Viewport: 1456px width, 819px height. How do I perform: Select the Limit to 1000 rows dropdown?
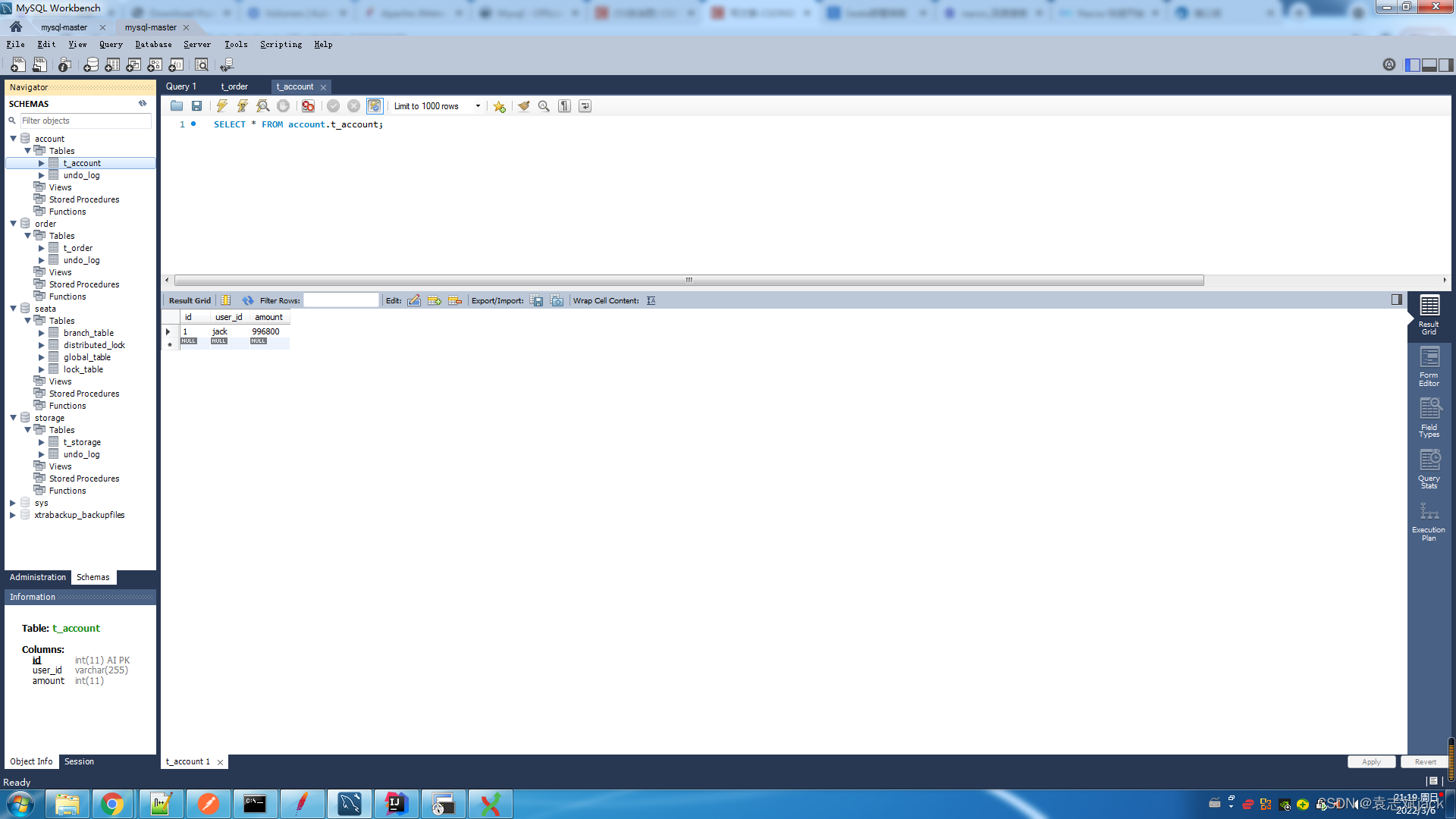(x=436, y=106)
